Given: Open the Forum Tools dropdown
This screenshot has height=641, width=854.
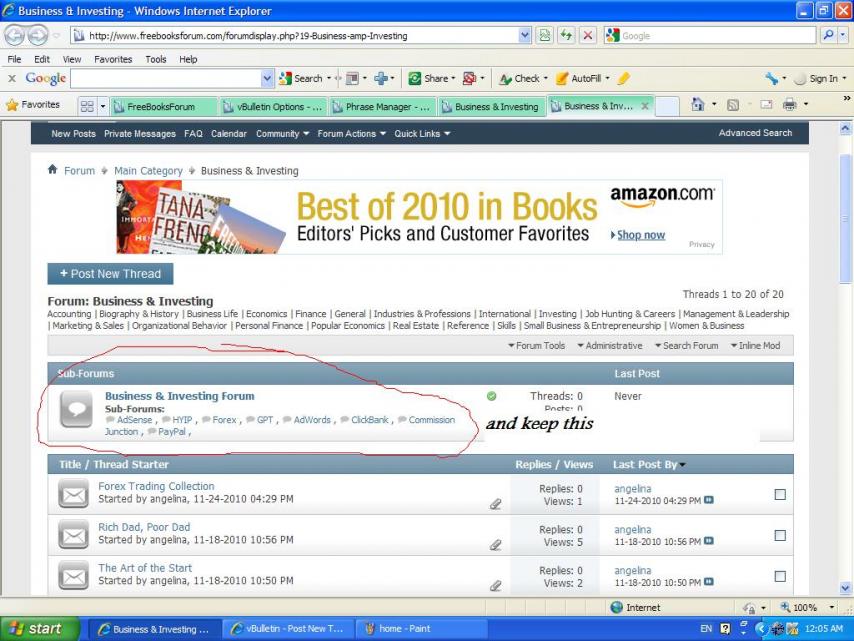Looking at the screenshot, I should click(x=536, y=345).
